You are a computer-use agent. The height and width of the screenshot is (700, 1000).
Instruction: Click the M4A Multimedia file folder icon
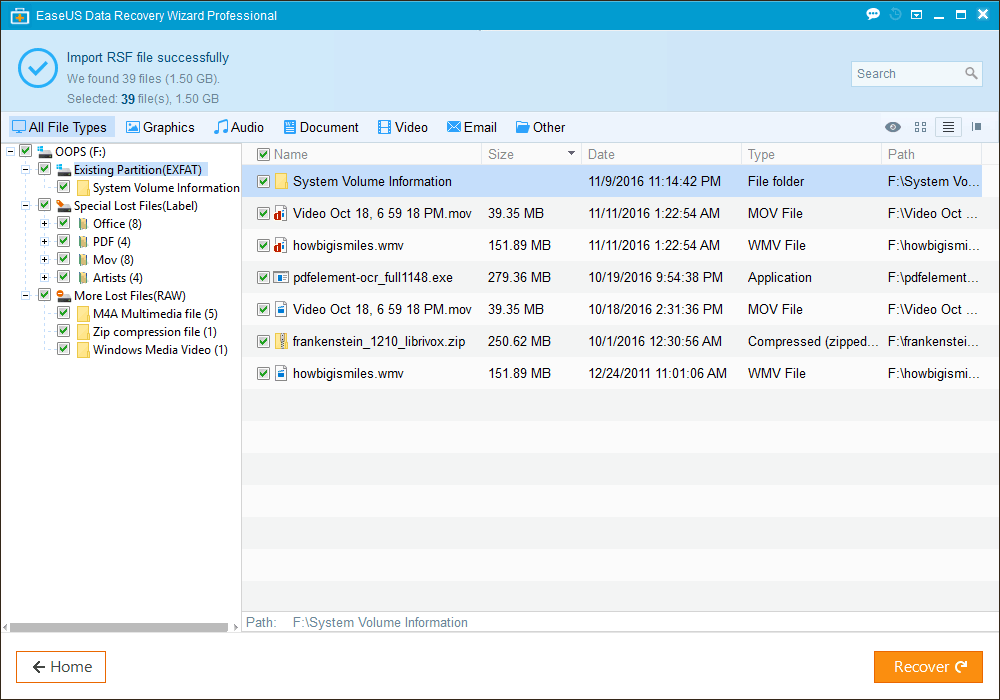[x=83, y=314]
